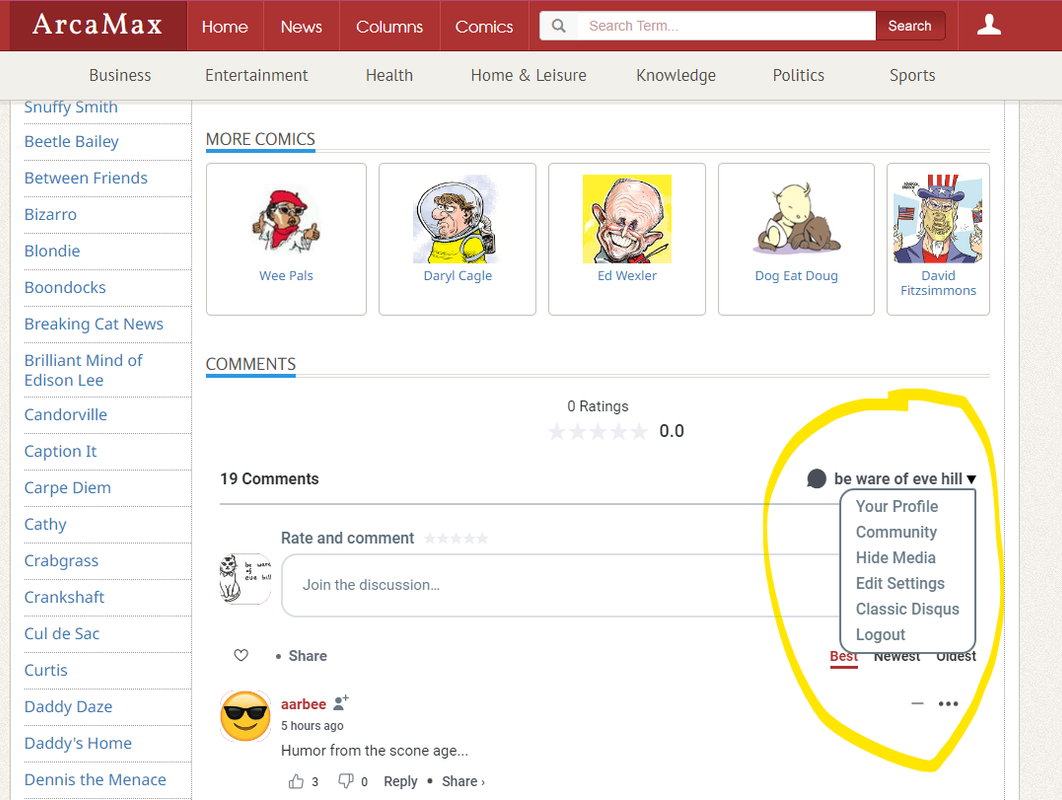
Task: Sort comments by Best
Action: click(x=844, y=656)
